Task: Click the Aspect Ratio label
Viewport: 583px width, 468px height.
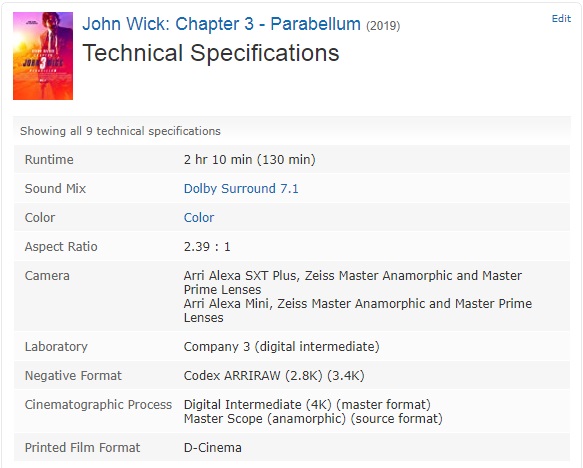Action: [x=61, y=246]
